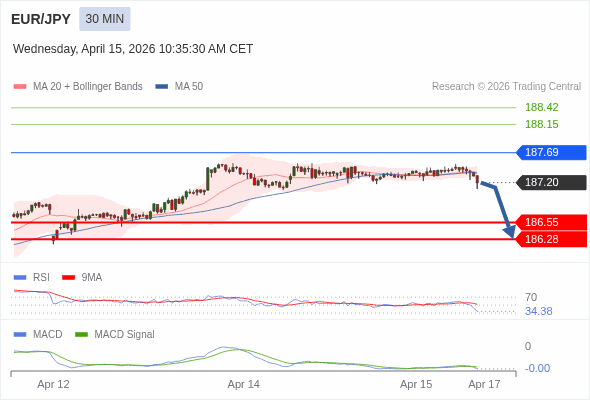Select the EUR/JPY pair title
Viewport: 590px width, 400px height.
(41, 19)
